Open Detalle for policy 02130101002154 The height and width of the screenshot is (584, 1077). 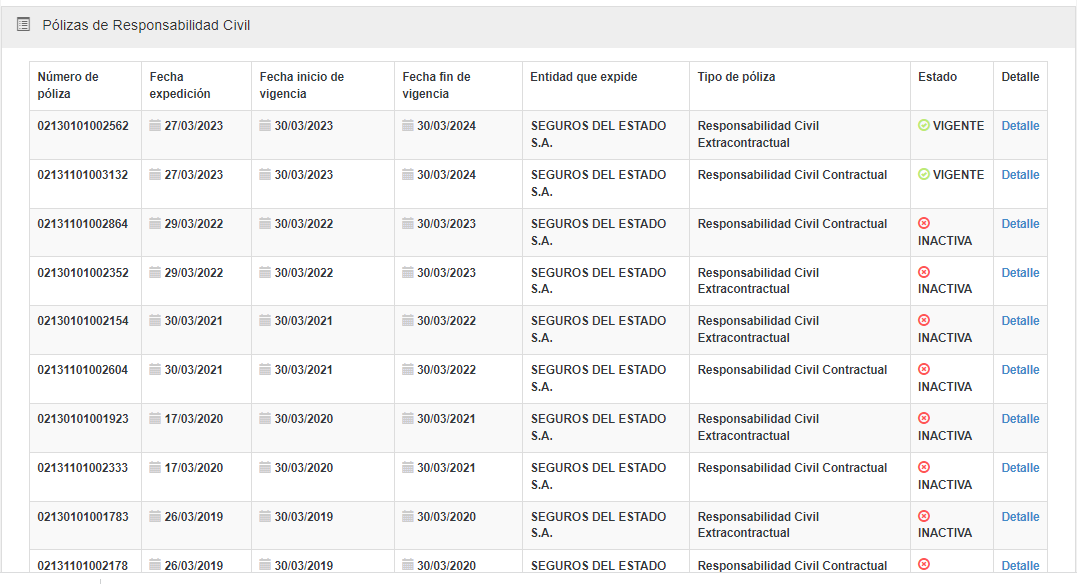pos(1020,321)
